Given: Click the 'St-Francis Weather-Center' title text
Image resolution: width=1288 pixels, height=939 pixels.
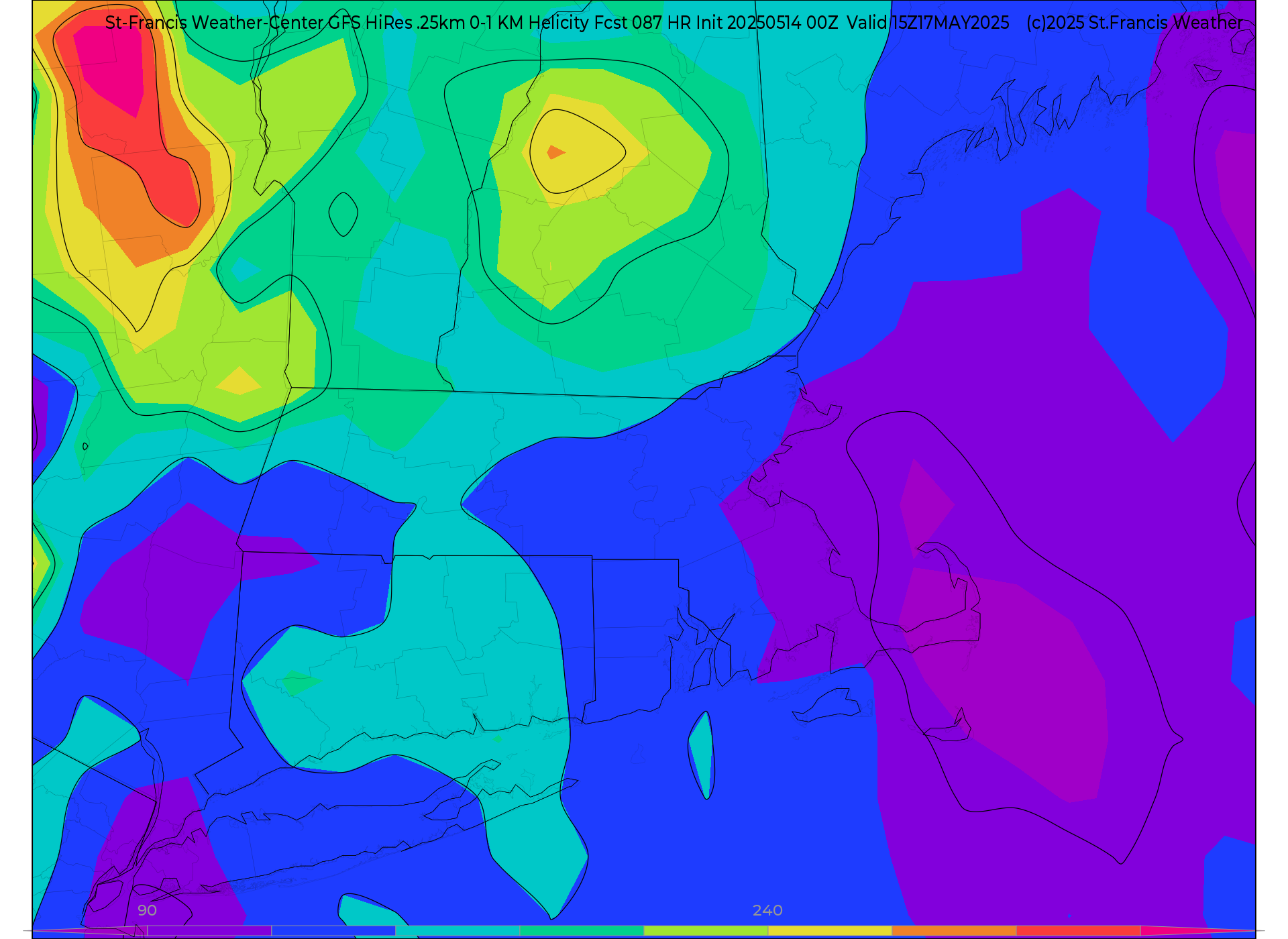Looking at the screenshot, I should pos(215,23).
